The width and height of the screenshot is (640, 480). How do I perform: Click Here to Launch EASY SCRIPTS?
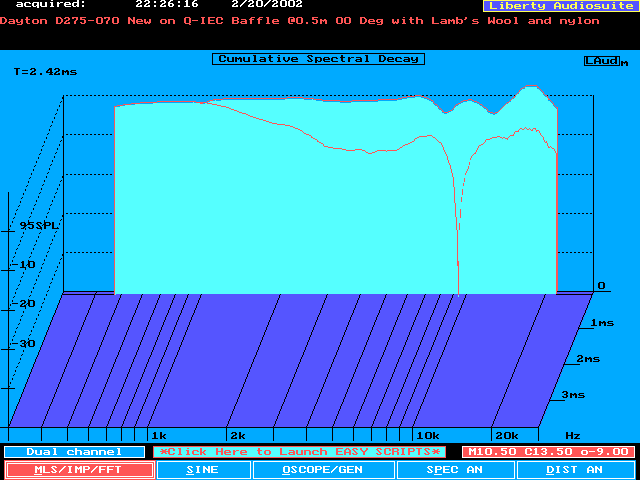click(300, 452)
